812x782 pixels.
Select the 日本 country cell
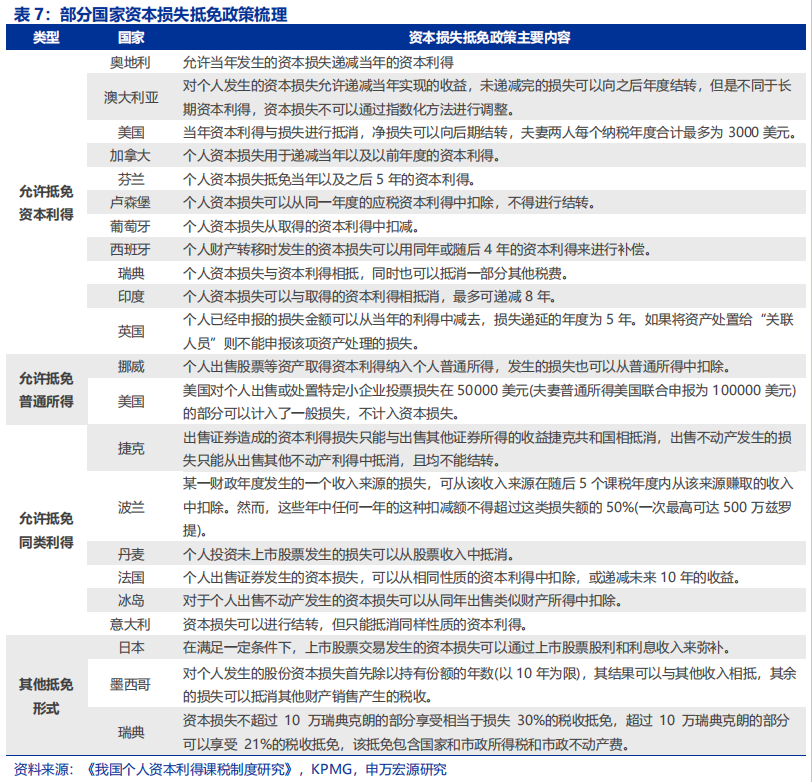coord(130,647)
